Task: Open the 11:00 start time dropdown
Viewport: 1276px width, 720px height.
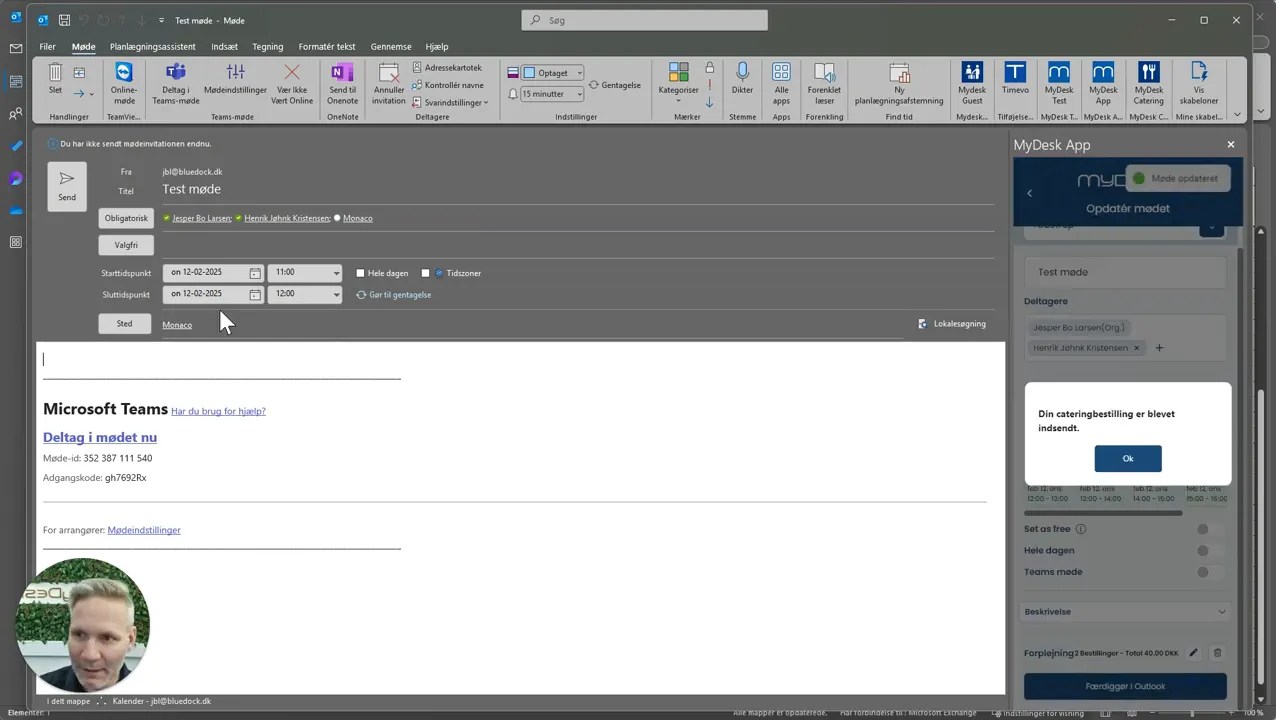Action: (x=334, y=272)
